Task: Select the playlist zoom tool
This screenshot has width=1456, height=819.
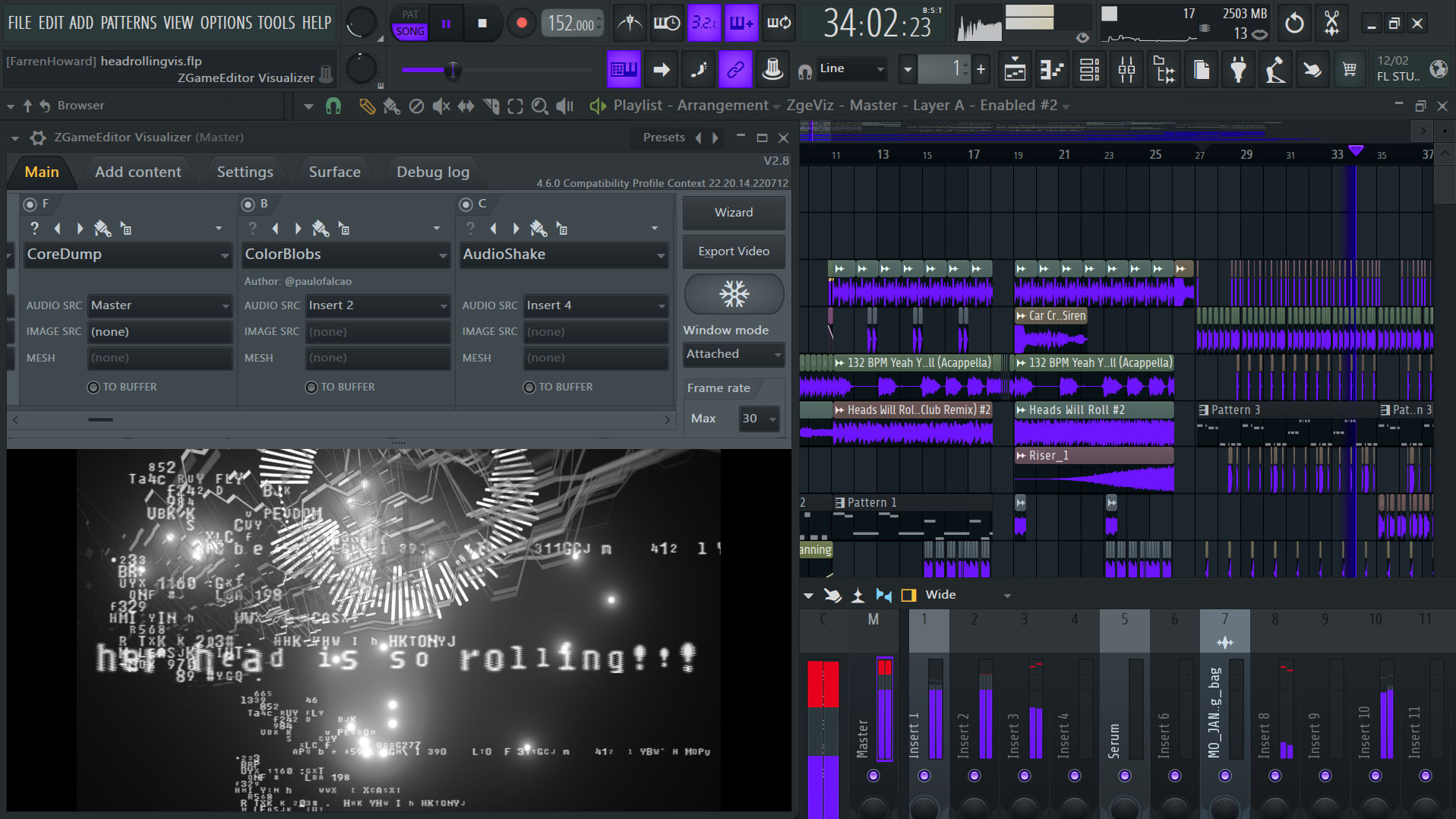Action: (540, 106)
